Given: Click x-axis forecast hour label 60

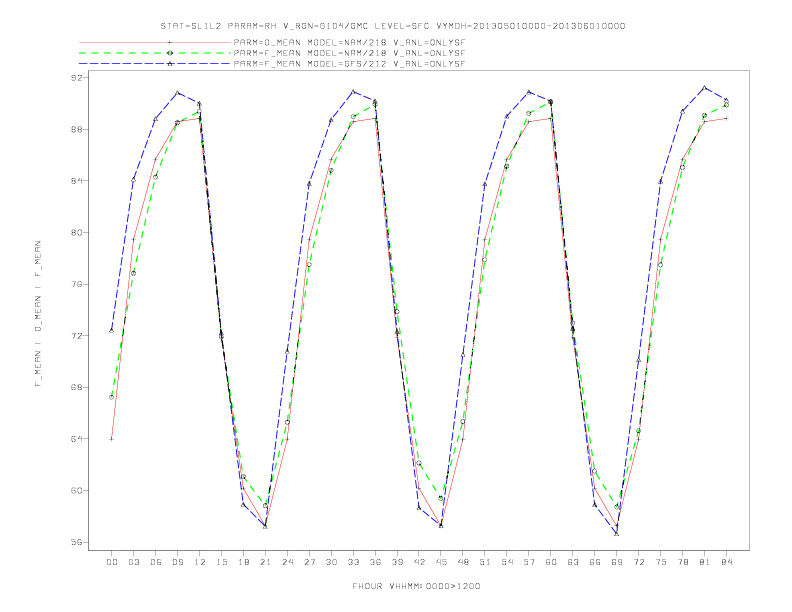Looking at the screenshot, I should [x=551, y=562].
